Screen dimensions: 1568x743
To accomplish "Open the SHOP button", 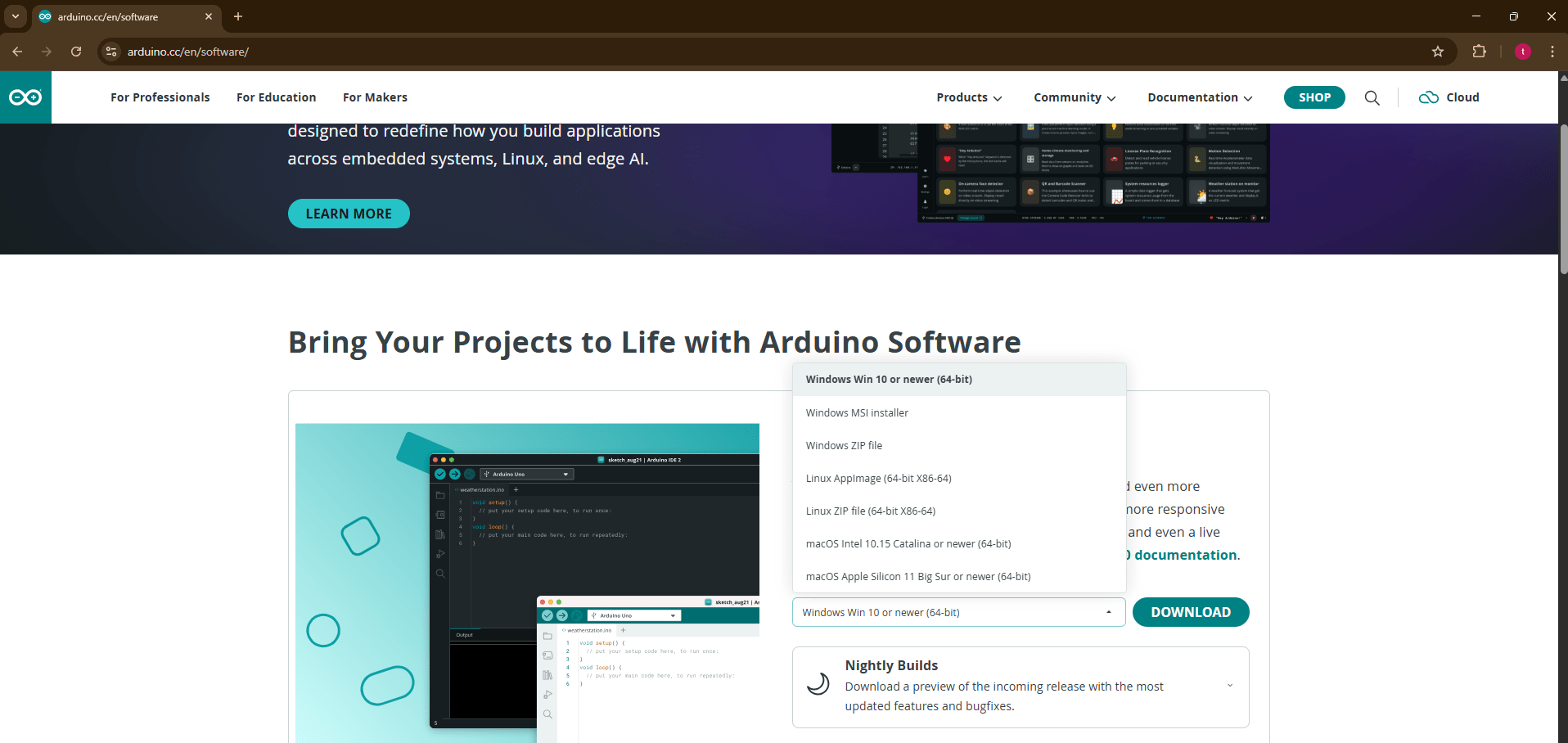I will [1314, 97].
